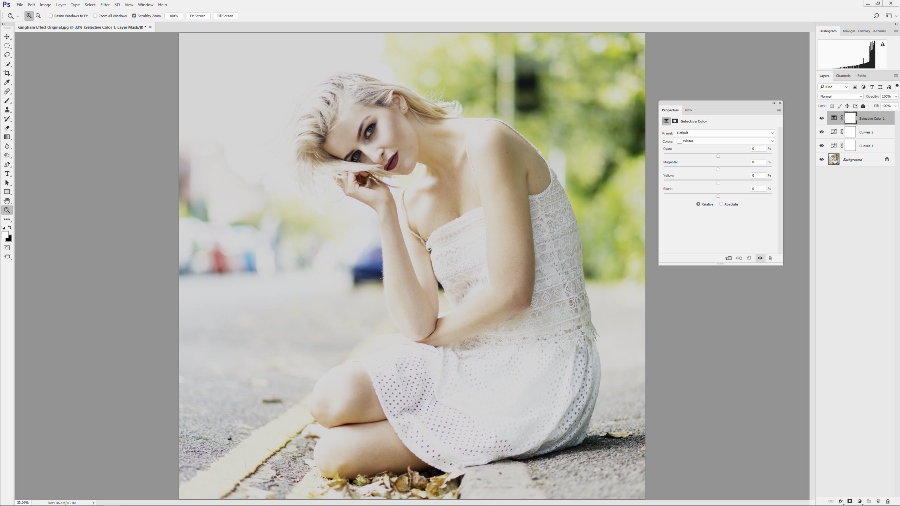Screen dimensions: 900x506
Task: Select the Move tool
Action: click(7, 37)
